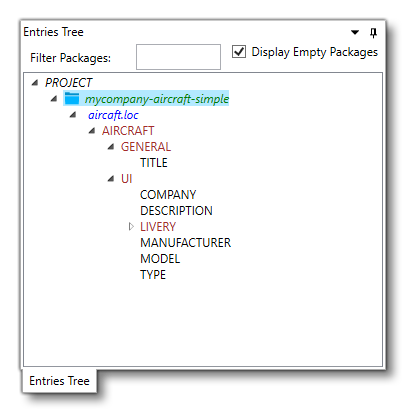Toggle Display Empty Packages checkbox
Image resolution: width=406 pixels, height=413 pixels.
pos(239,52)
